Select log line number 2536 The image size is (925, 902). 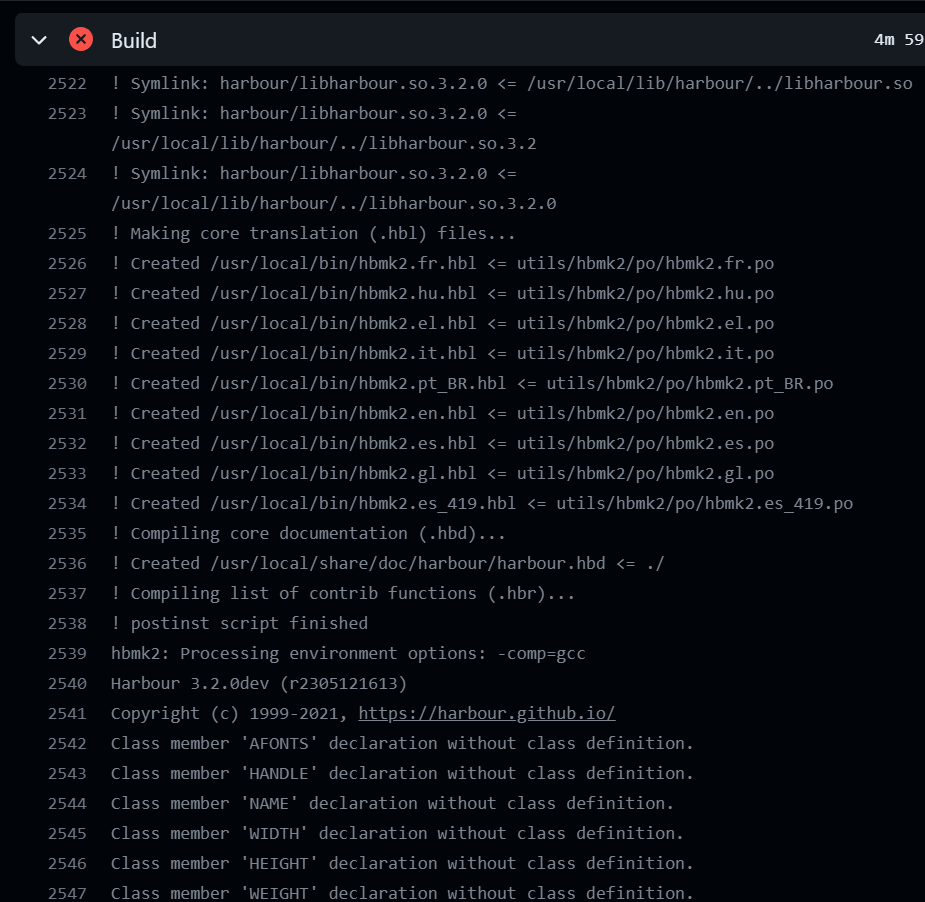(67, 563)
